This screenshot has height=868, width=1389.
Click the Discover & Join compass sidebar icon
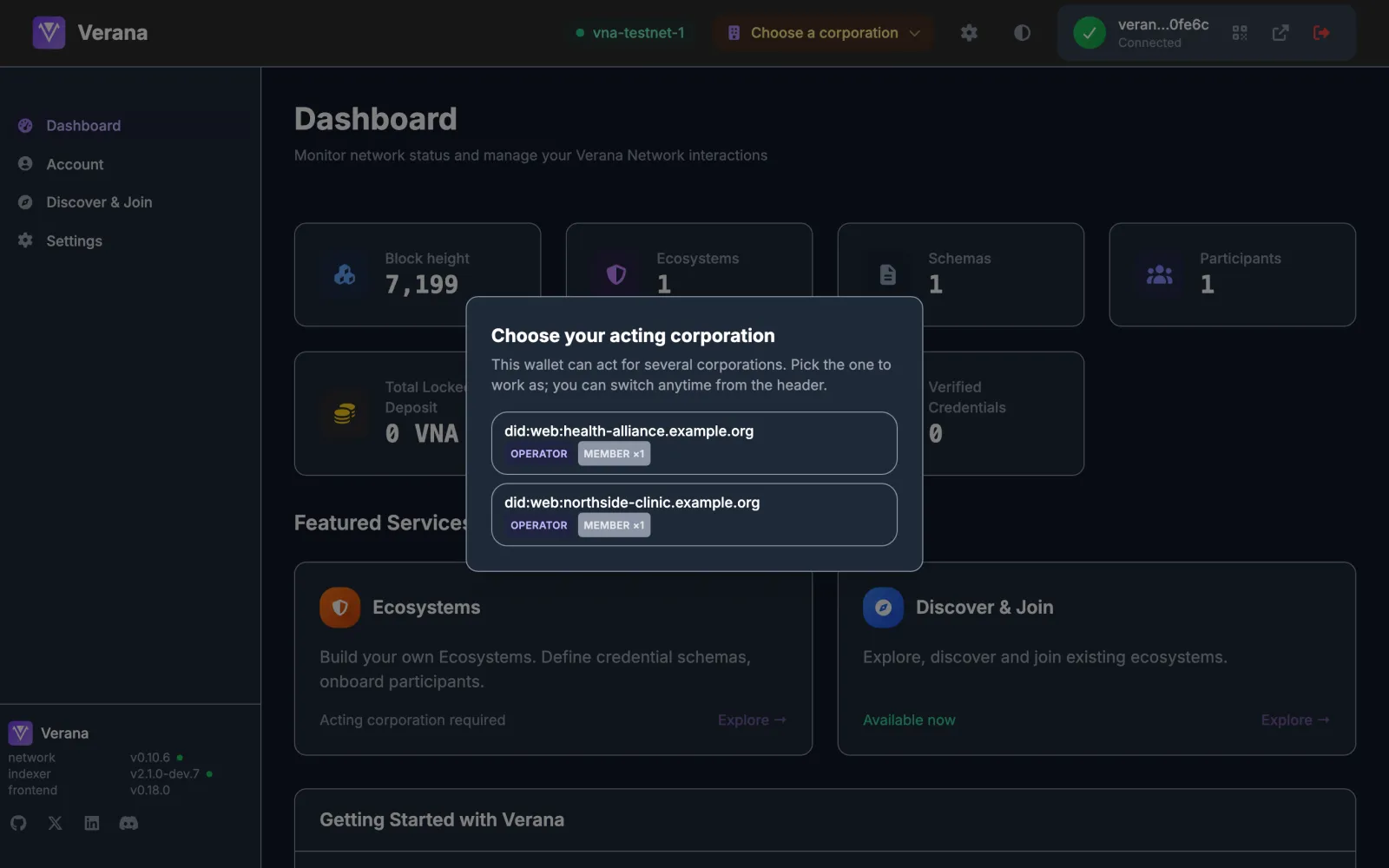[x=25, y=202]
